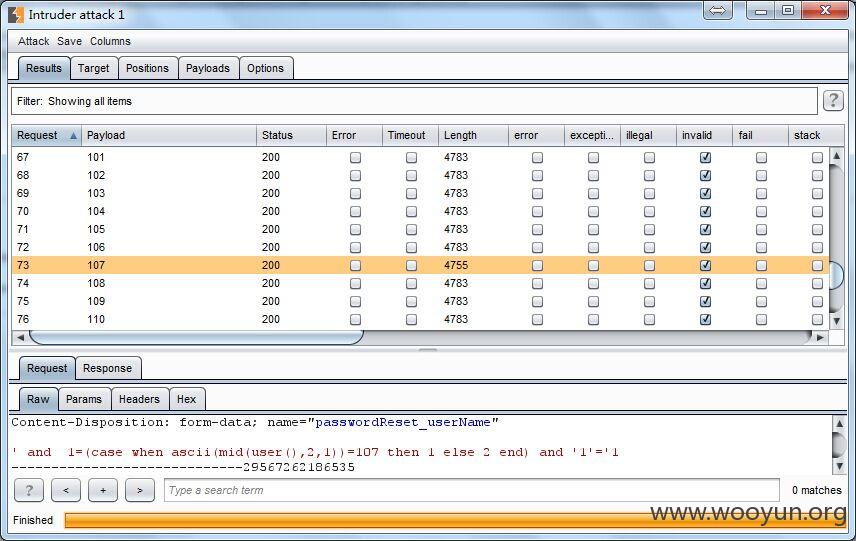Image resolution: width=856 pixels, height=541 pixels.
Task: Toggle Error checkbox for request 68
Action: point(355,175)
